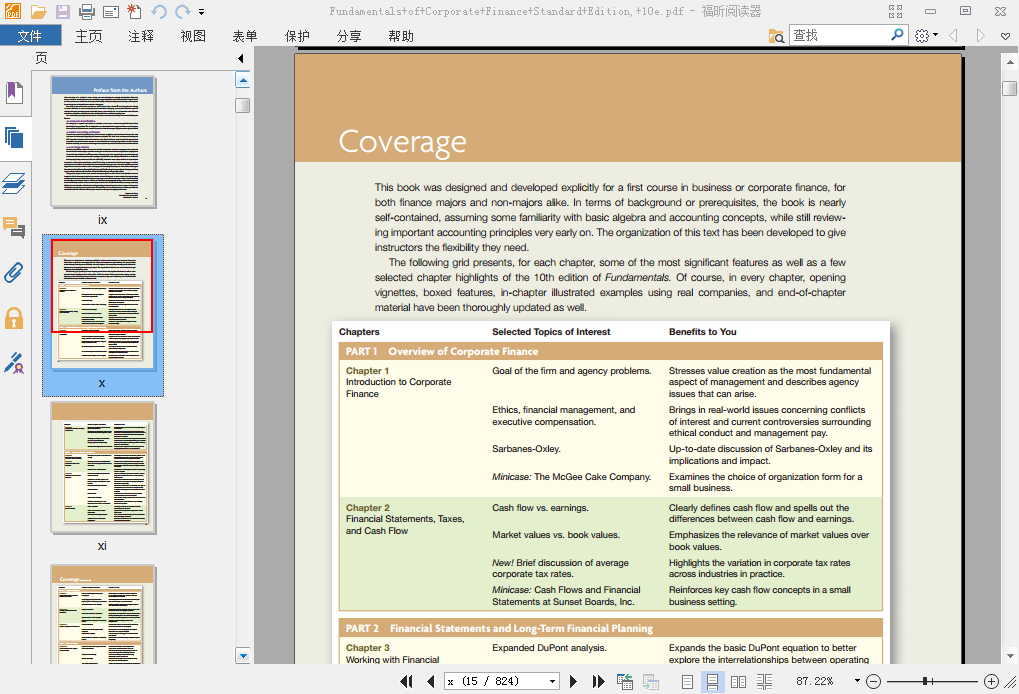Open the Bookmarks panel in left sidebar
Viewport: 1019px width, 694px height.
point(14,93)
